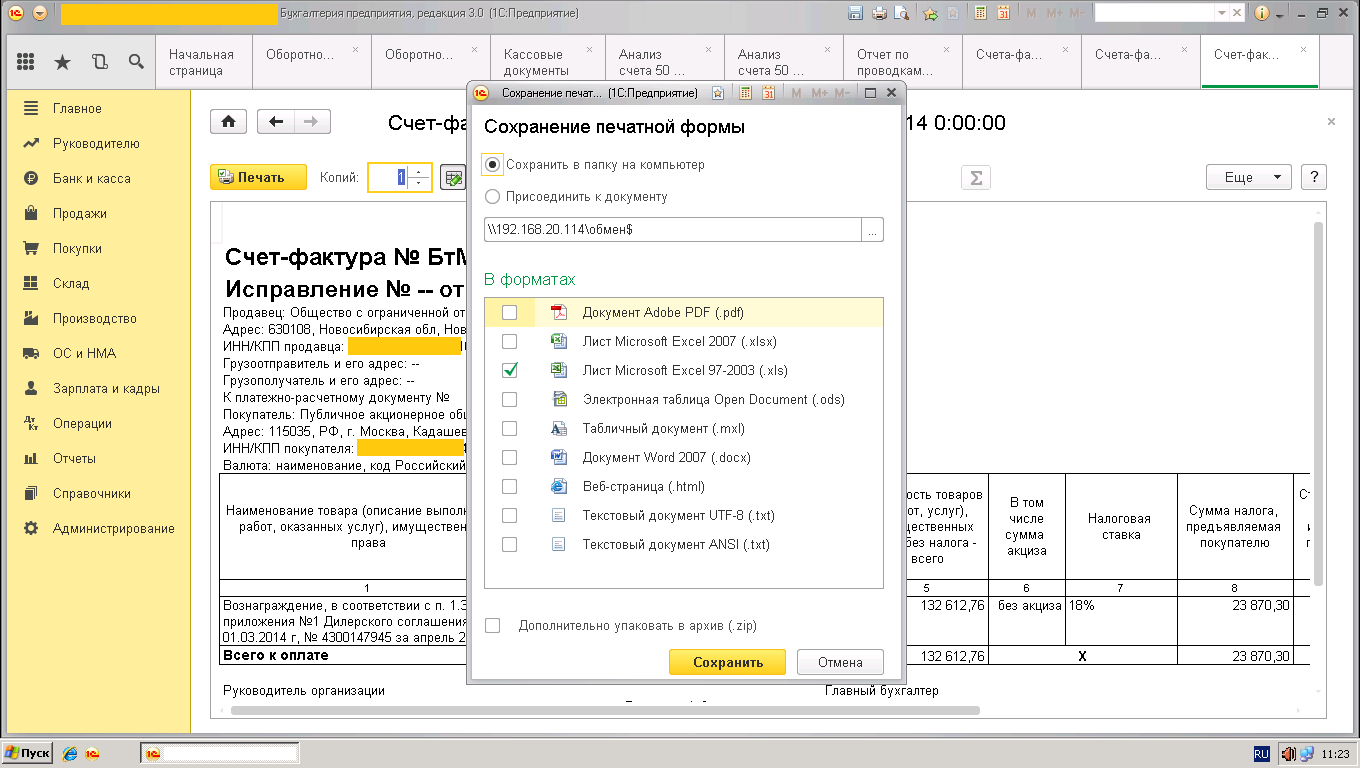
Task: Check the Веб-страница (.html) format
Action: point(509,486)
